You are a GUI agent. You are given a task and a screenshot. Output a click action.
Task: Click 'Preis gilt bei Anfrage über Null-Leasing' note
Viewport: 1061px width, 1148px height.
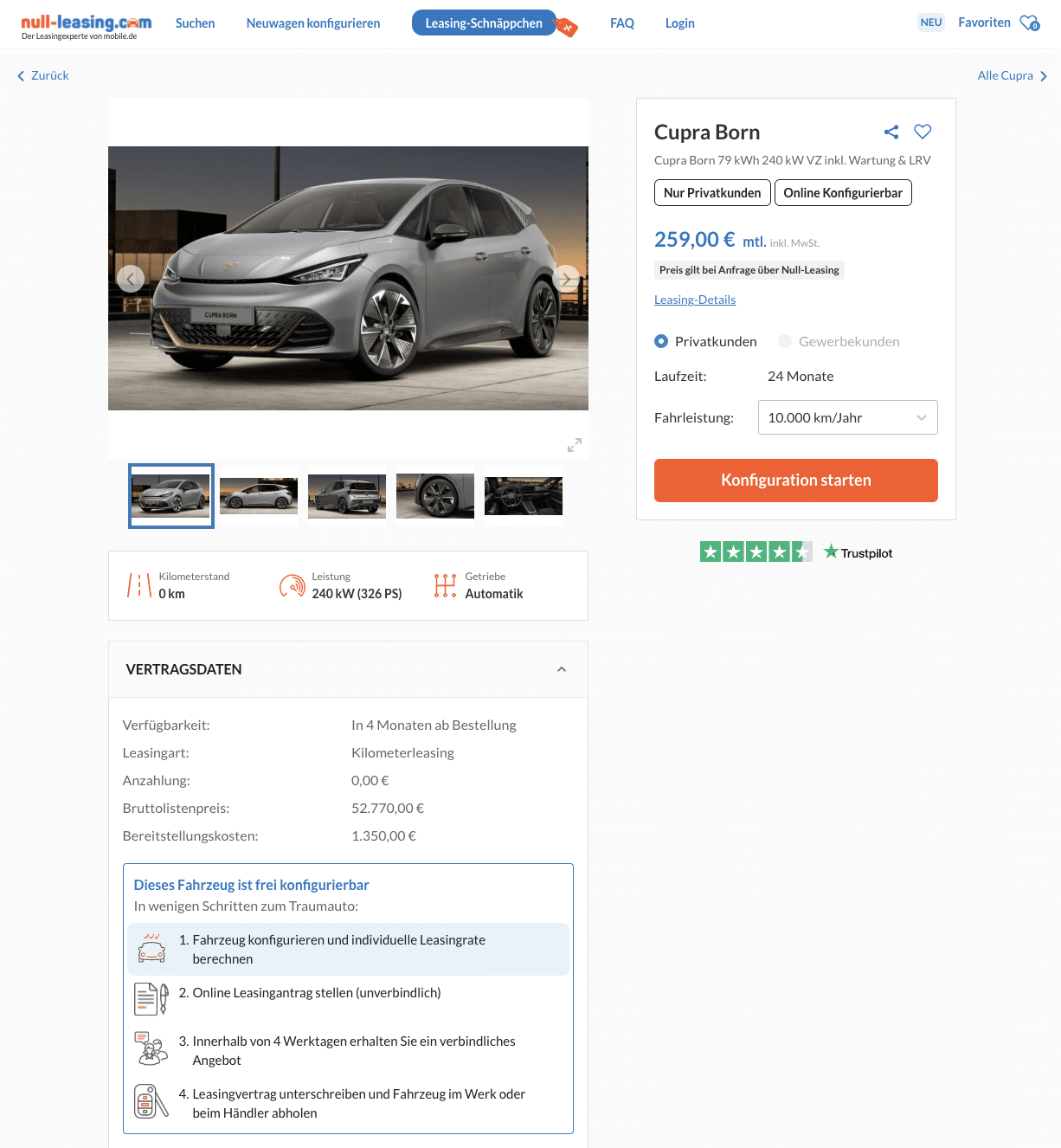749,270
